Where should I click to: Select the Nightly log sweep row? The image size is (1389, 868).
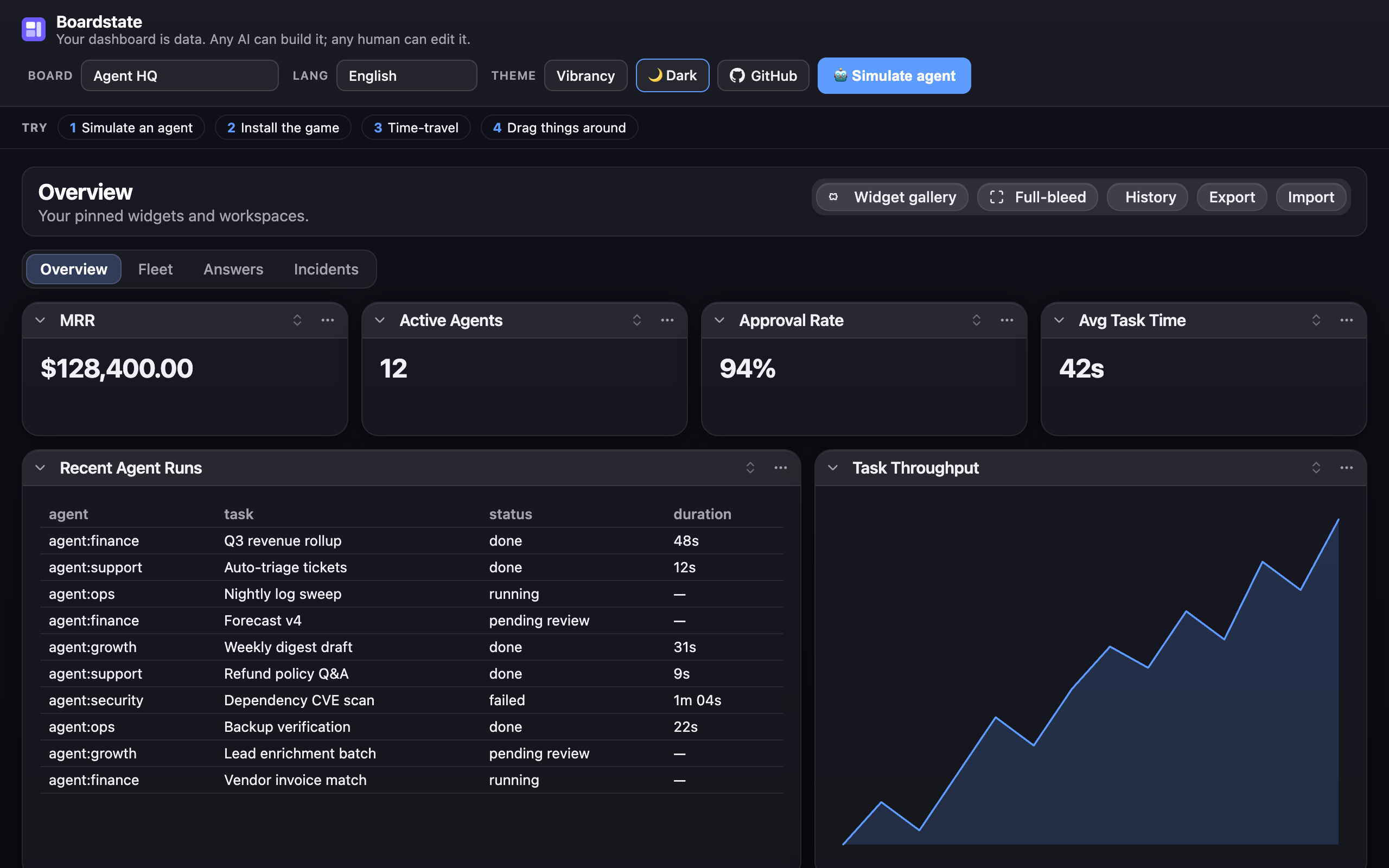coord(411,594)
